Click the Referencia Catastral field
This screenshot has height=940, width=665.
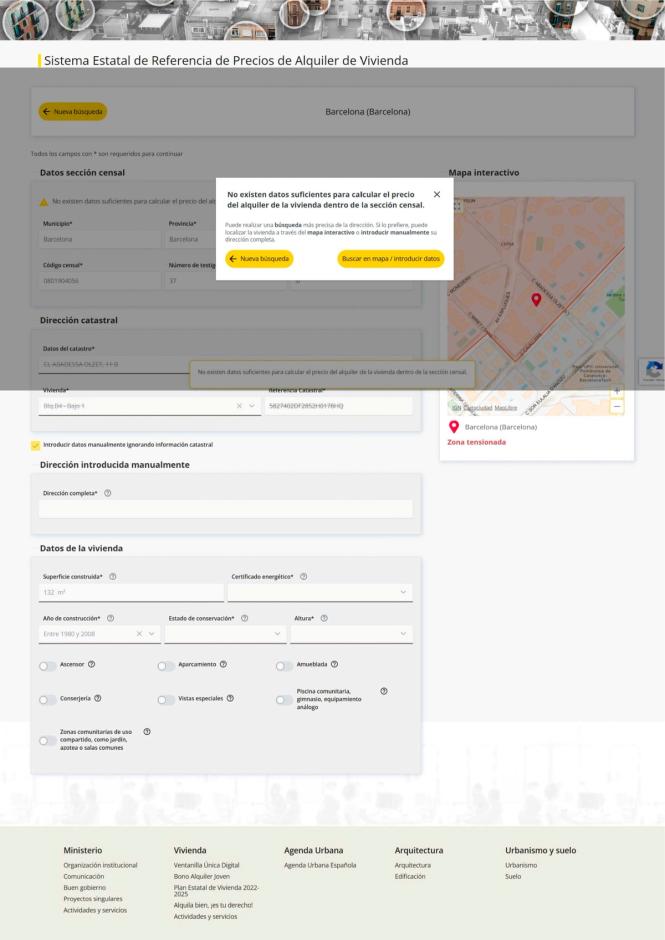339,406
